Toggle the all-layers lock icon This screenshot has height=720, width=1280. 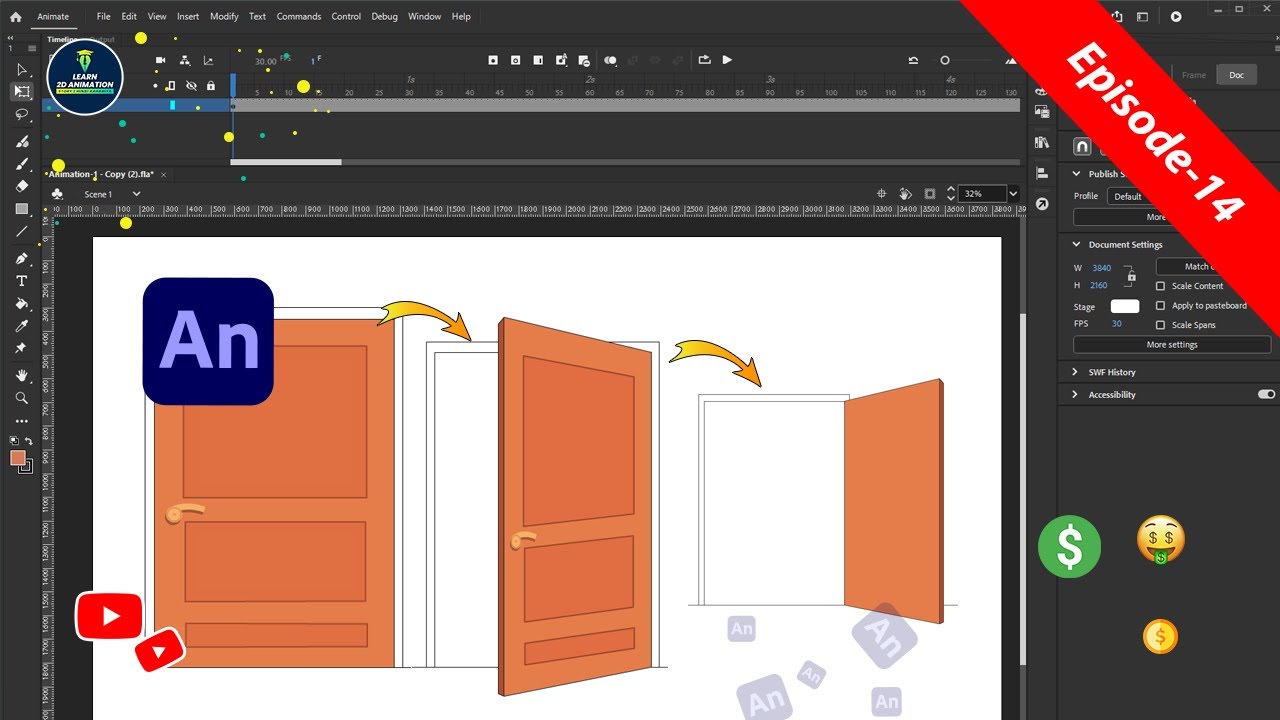coord(210,86)
